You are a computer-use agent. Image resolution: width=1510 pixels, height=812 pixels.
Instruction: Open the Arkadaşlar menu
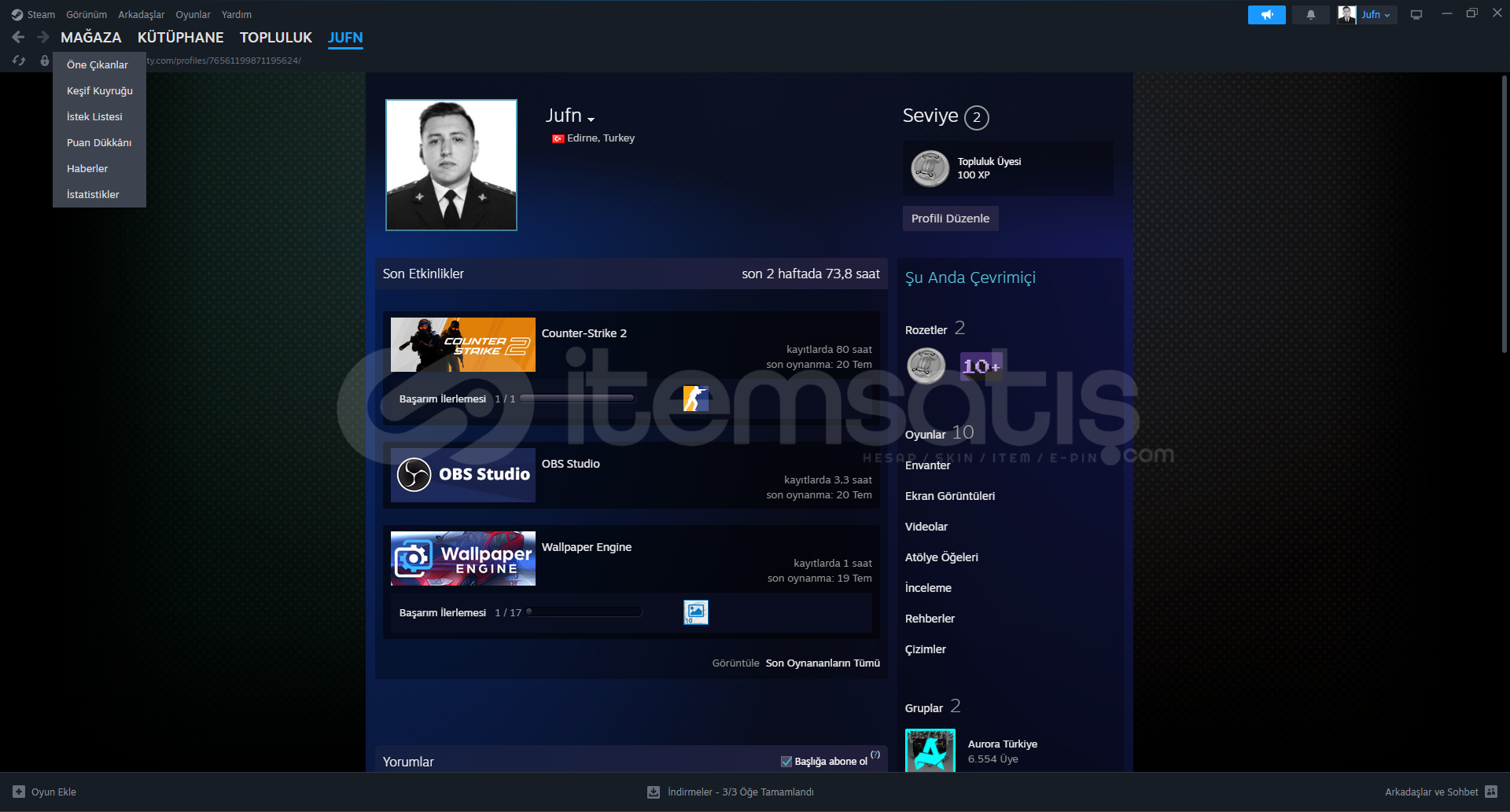click(x=142, y=15)
